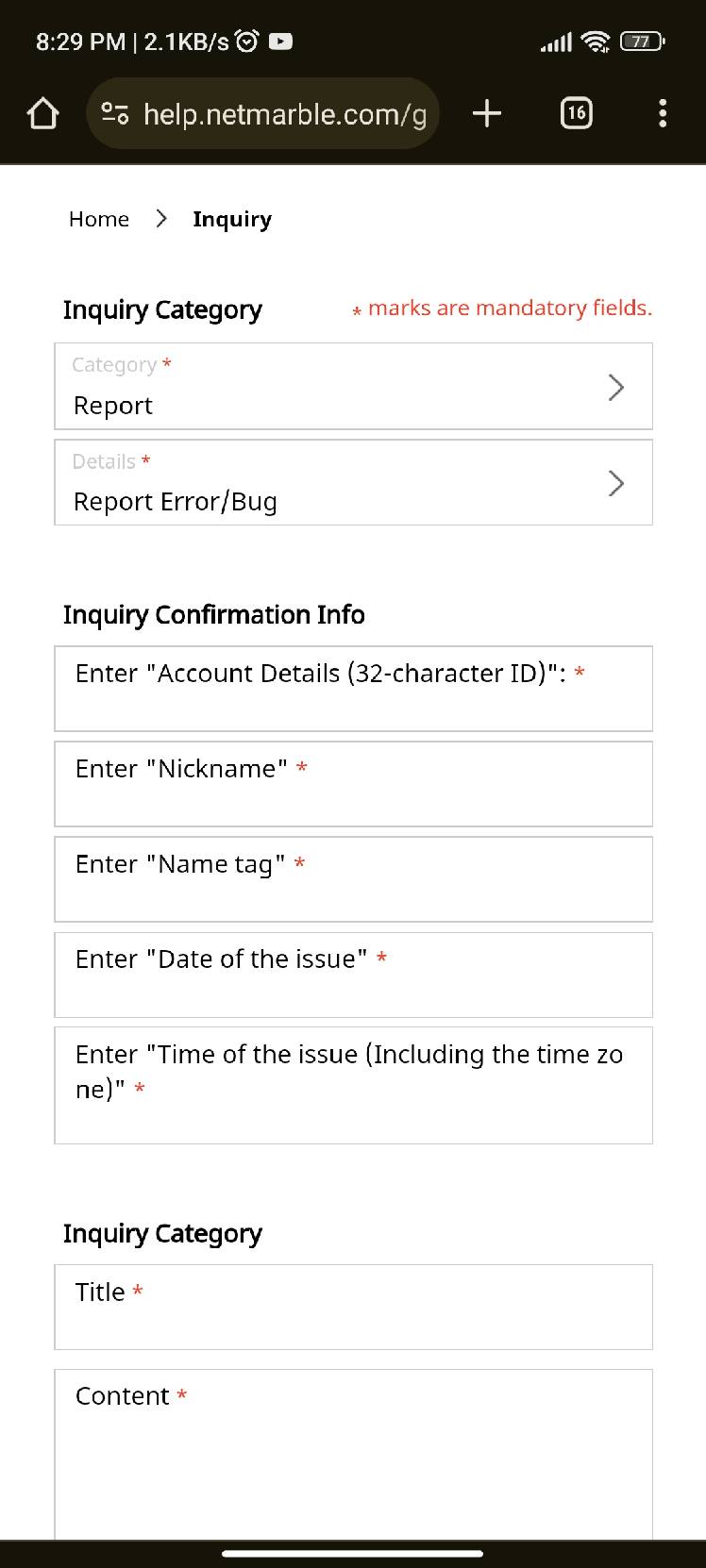706x1568 pixels.
Task: Open a new tab with plus icon
Action: [x=486, y=114]
